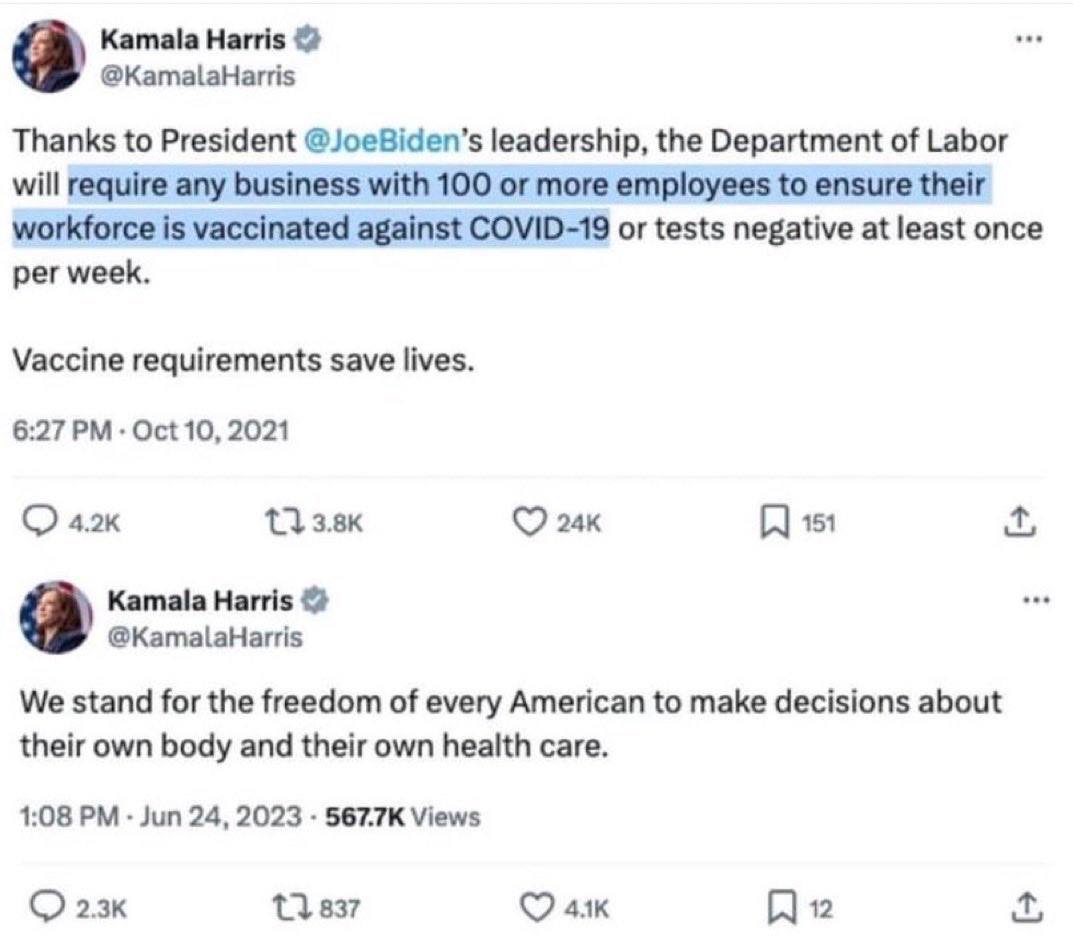The width and height of the screenshot is (1073, 944).
Task: Retweet the tweet with 837 reposts
Action: (x=285, y=907)
